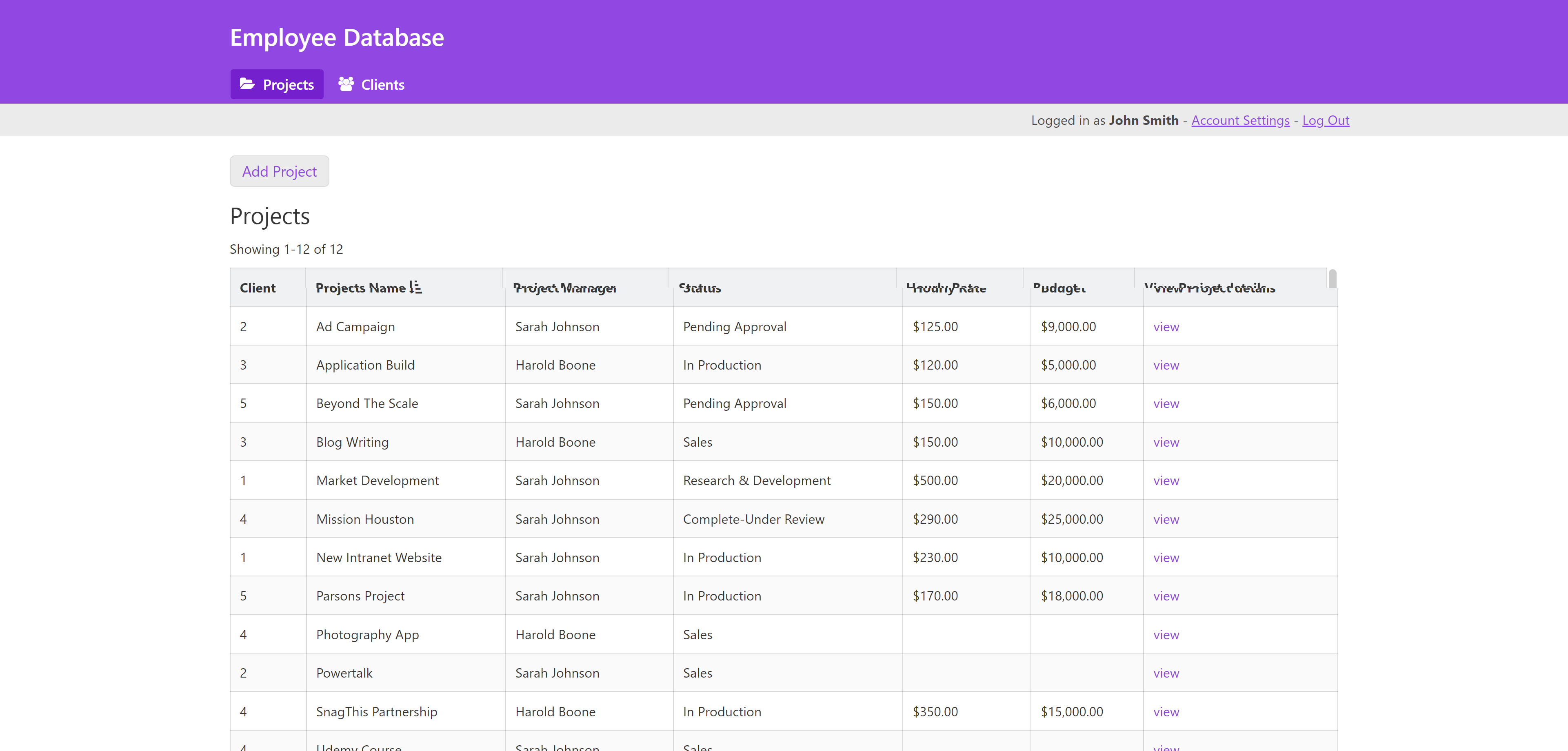Image resolution: width=1568 pixels, height=751 pixels.
Task: Click the 'Showing 1-12 of 12' text
Action: 286,249
